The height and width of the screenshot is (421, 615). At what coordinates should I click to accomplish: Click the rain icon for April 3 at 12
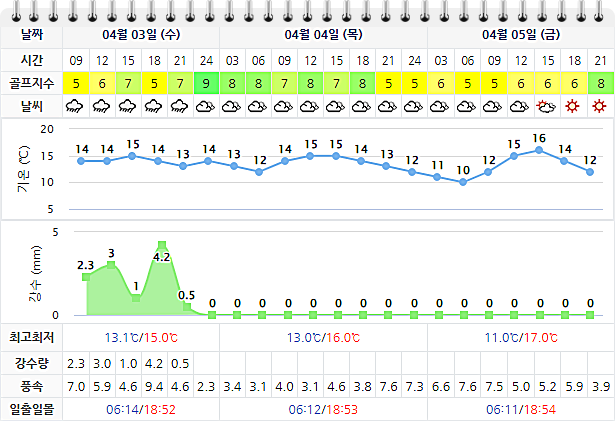pyautogui.click(x=101, y=106)
